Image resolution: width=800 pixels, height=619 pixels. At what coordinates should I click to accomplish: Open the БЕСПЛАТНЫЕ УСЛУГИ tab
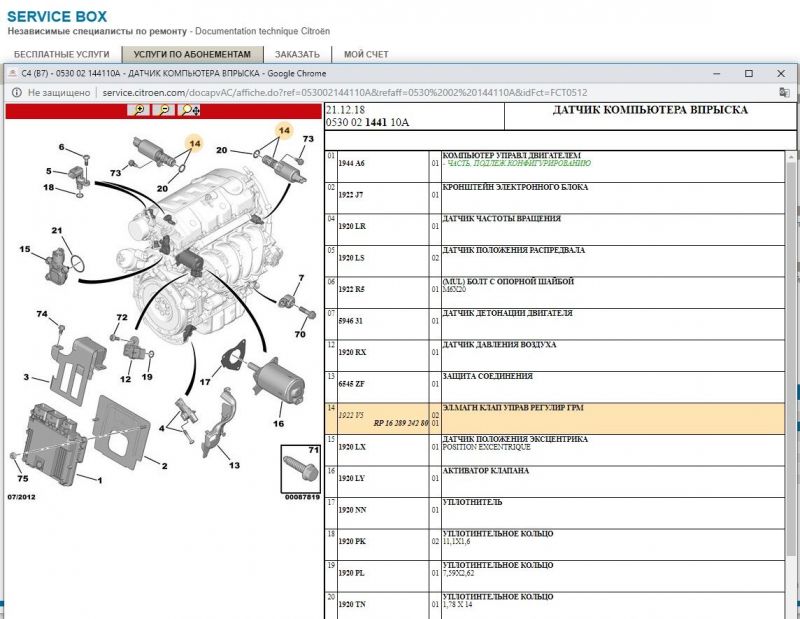[x=61, y=54]
